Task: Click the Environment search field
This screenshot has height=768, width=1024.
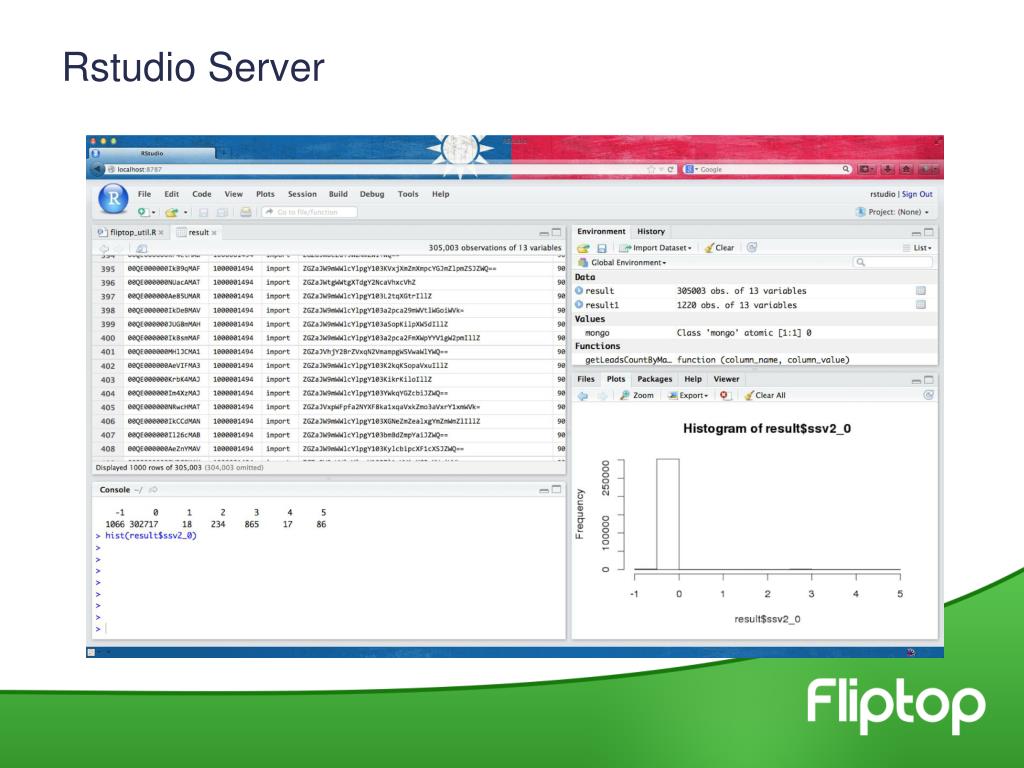Action: pos(893,263)
